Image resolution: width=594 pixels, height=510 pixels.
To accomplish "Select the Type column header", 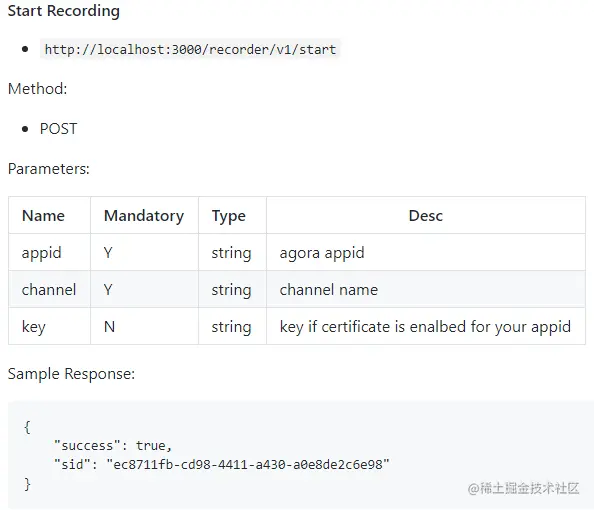I will coord(228,216).
